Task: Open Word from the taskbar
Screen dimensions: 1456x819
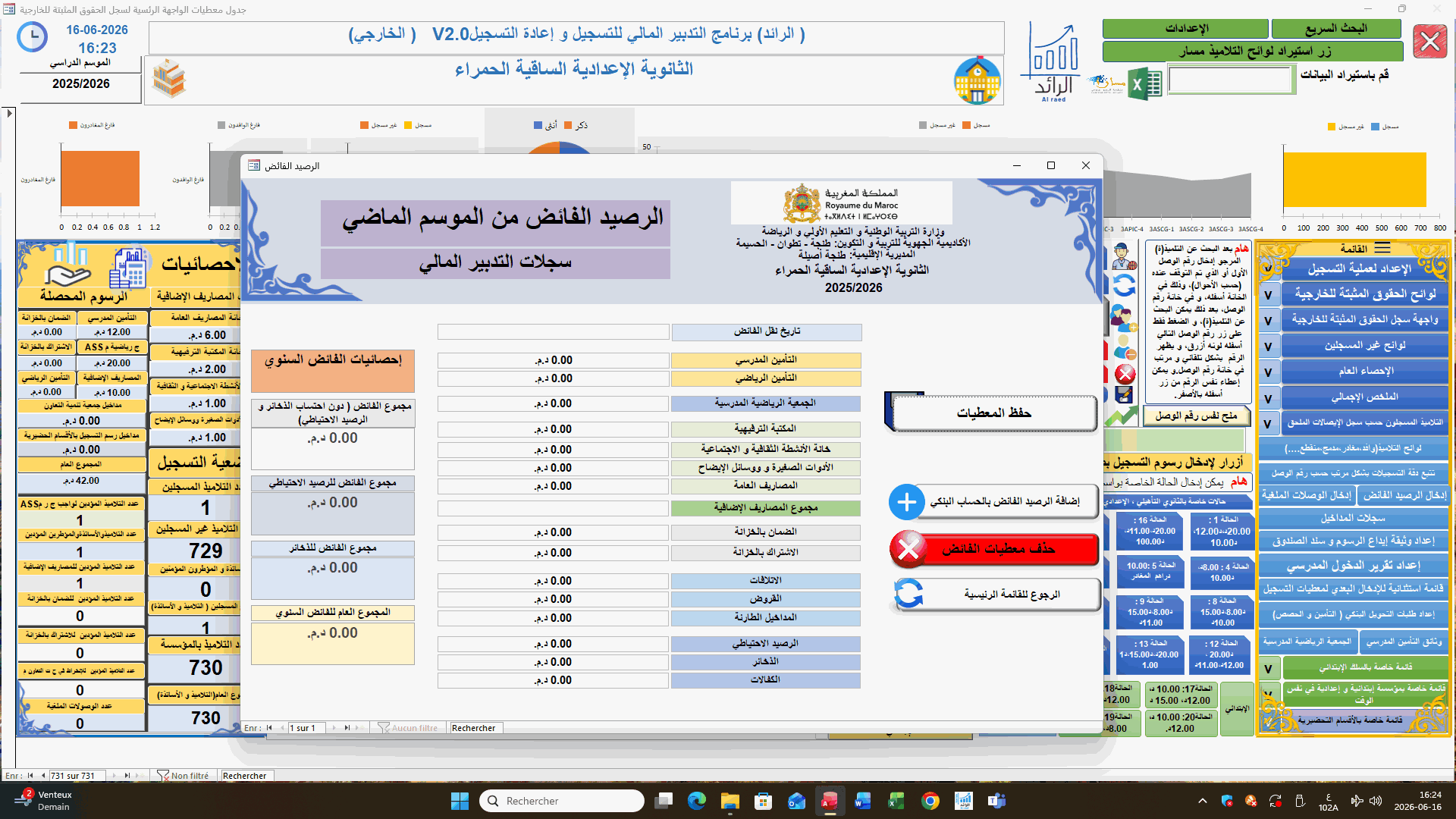Action: (x=863, y=801)
